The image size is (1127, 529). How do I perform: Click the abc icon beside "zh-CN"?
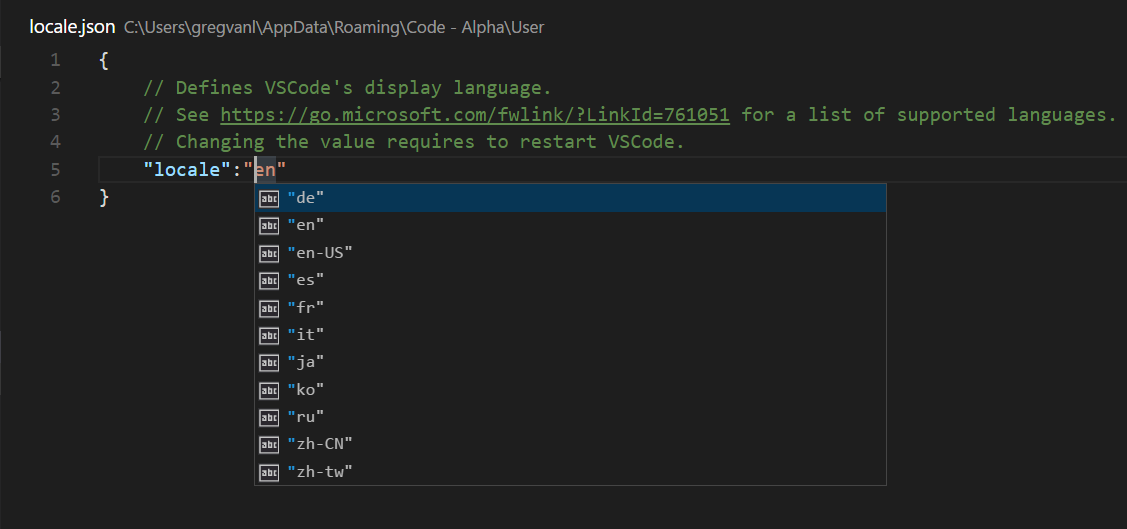click(x=269, y=445)
